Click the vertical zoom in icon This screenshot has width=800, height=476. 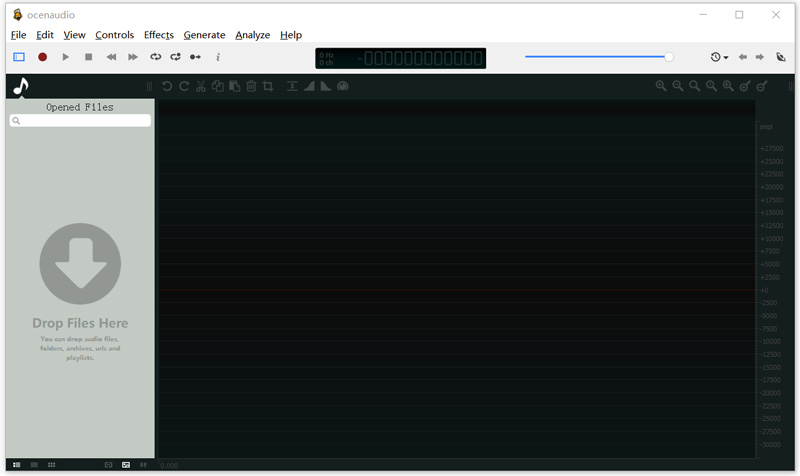pyautogui.click(x=745, y=86)
